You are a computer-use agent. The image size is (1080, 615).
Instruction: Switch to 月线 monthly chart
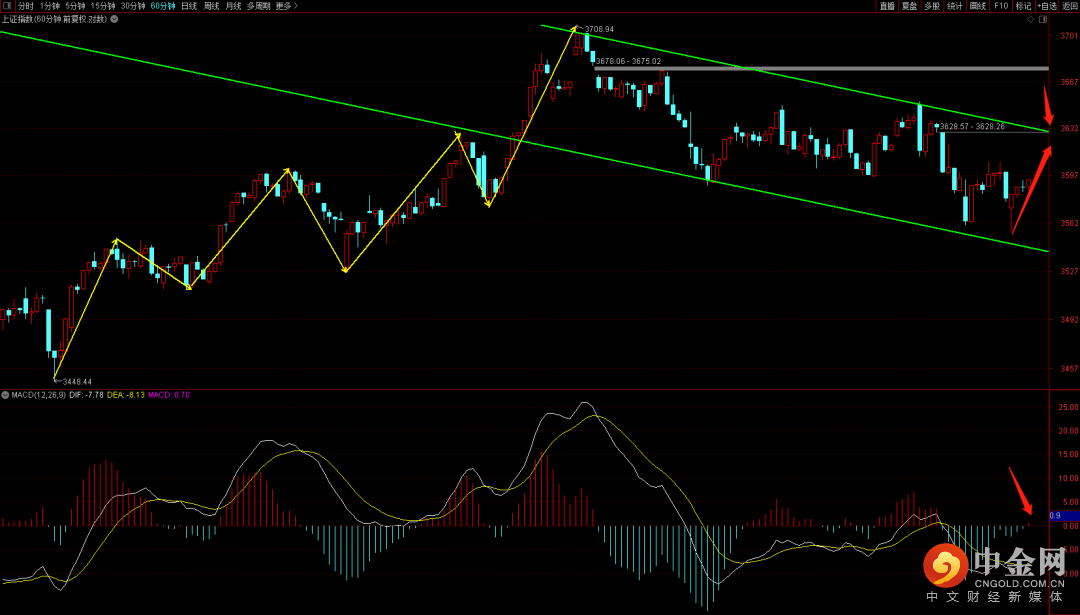(x=233, y=6)
